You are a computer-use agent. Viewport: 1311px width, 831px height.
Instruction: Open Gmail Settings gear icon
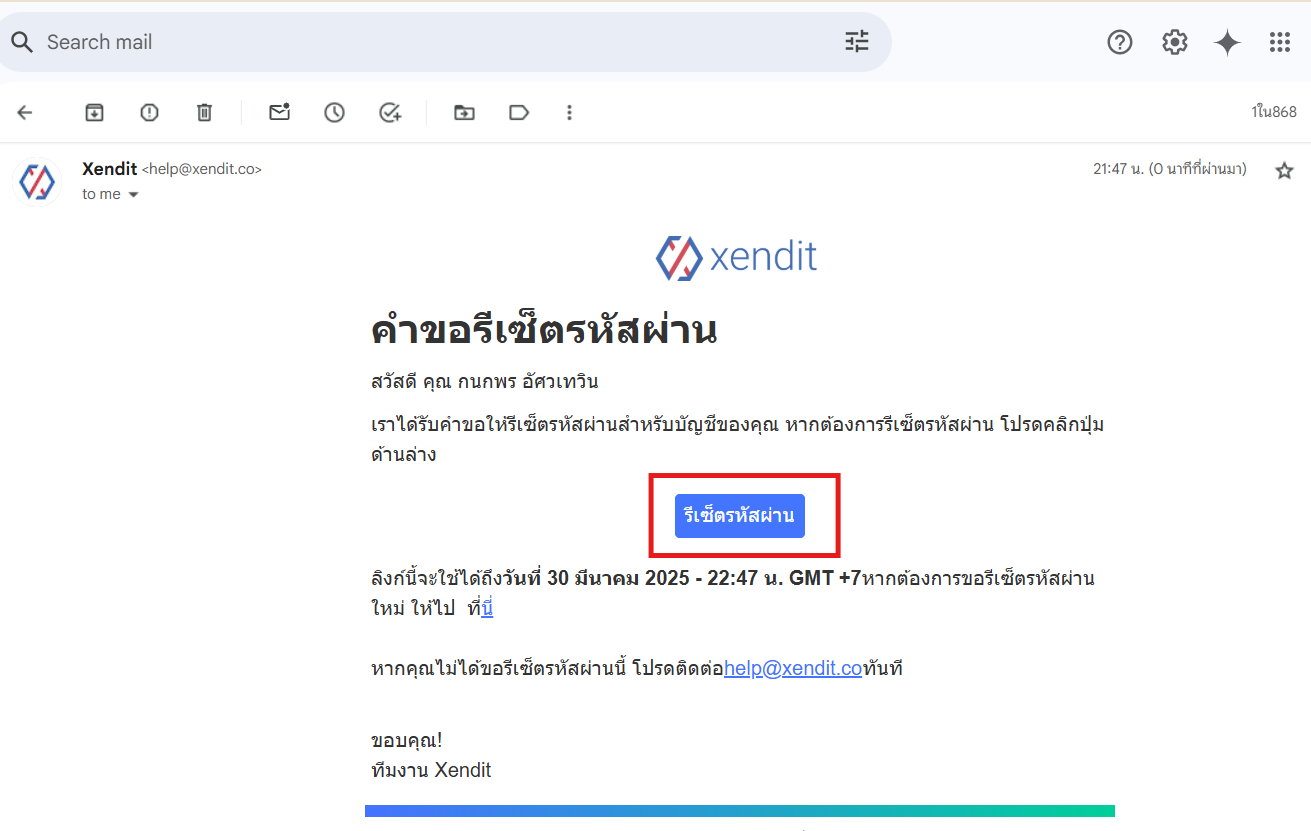[1174, 42]
